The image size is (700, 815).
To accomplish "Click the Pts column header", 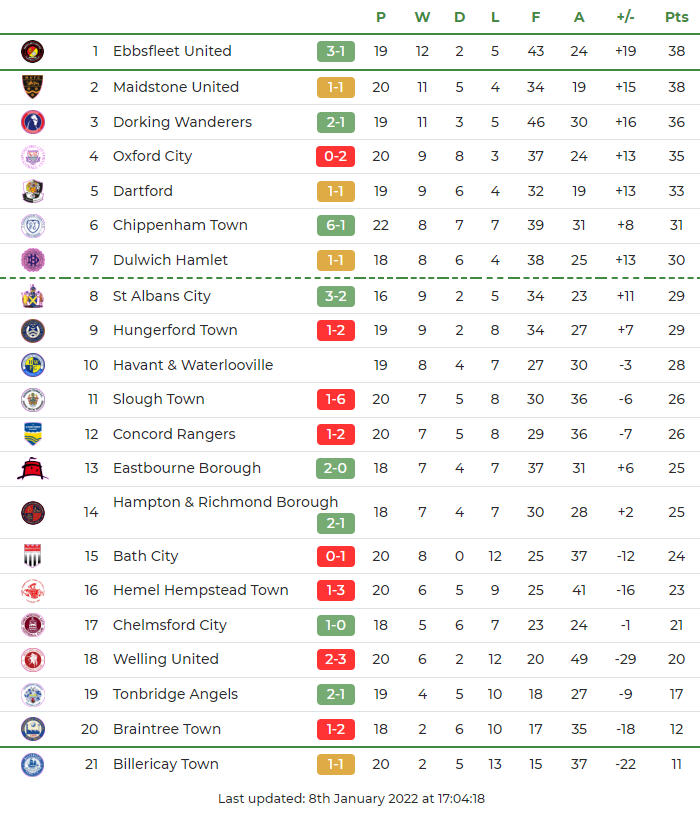I will tap(677, 17).
